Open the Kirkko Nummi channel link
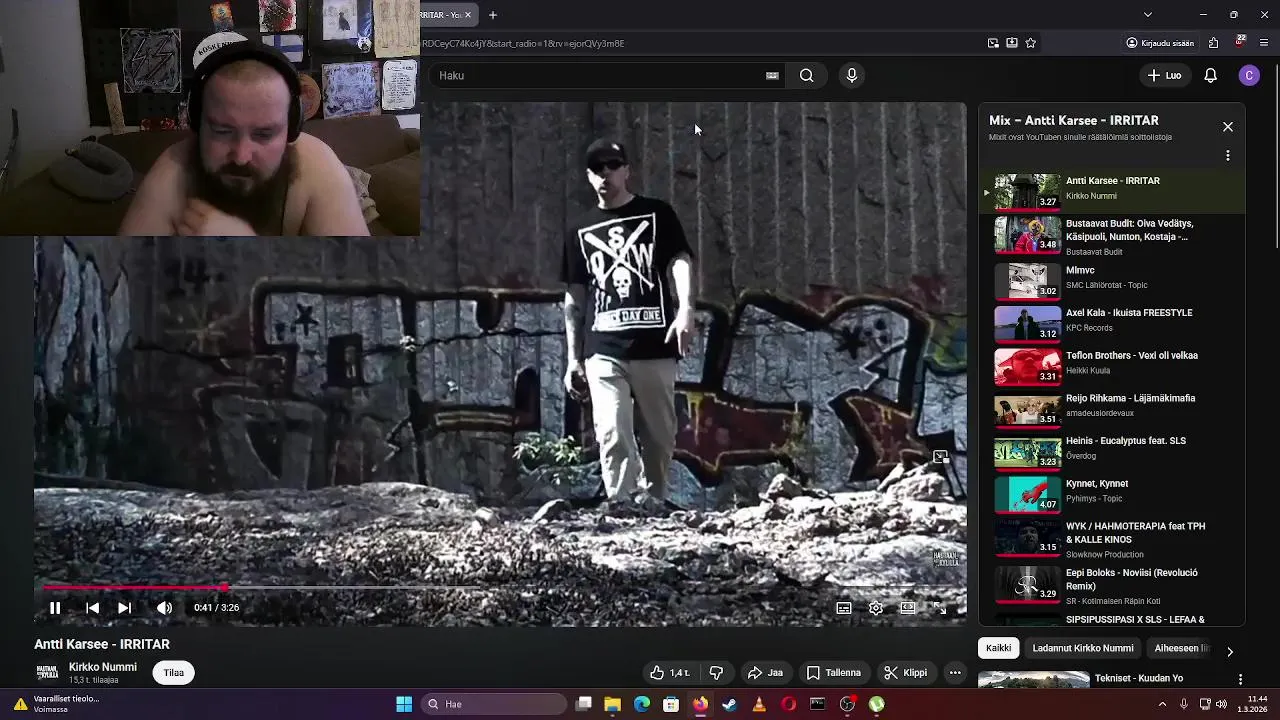This screenshot has height=720, width=1280. pos(103,667)
